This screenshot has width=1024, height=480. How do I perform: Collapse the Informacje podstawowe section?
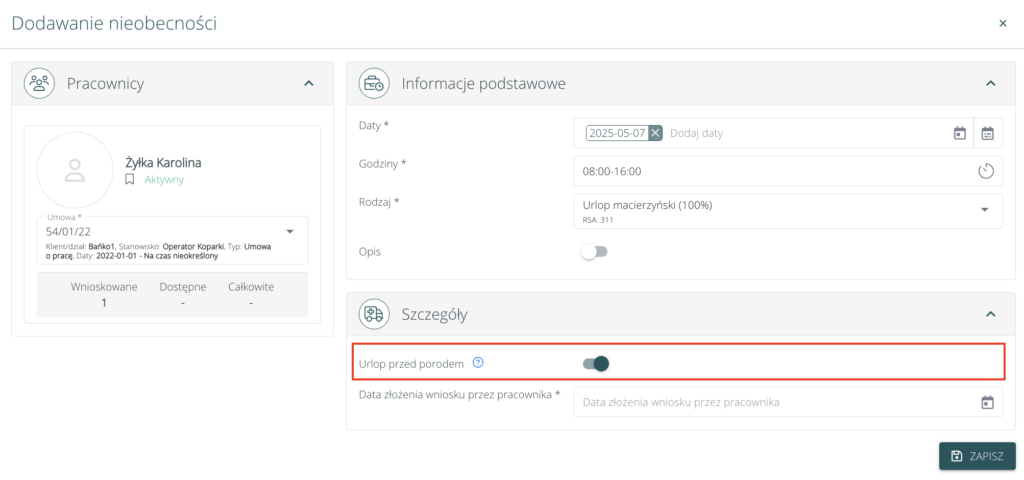coord(990,84)
